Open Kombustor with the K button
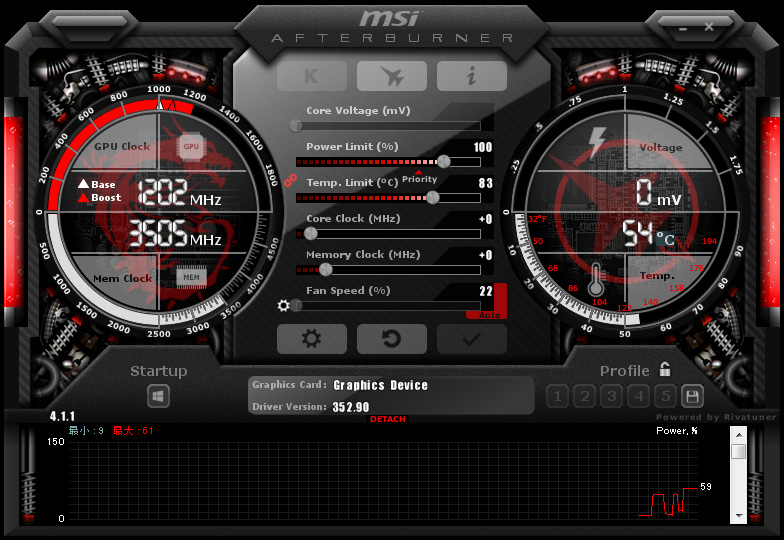 [x=312, y=76]
